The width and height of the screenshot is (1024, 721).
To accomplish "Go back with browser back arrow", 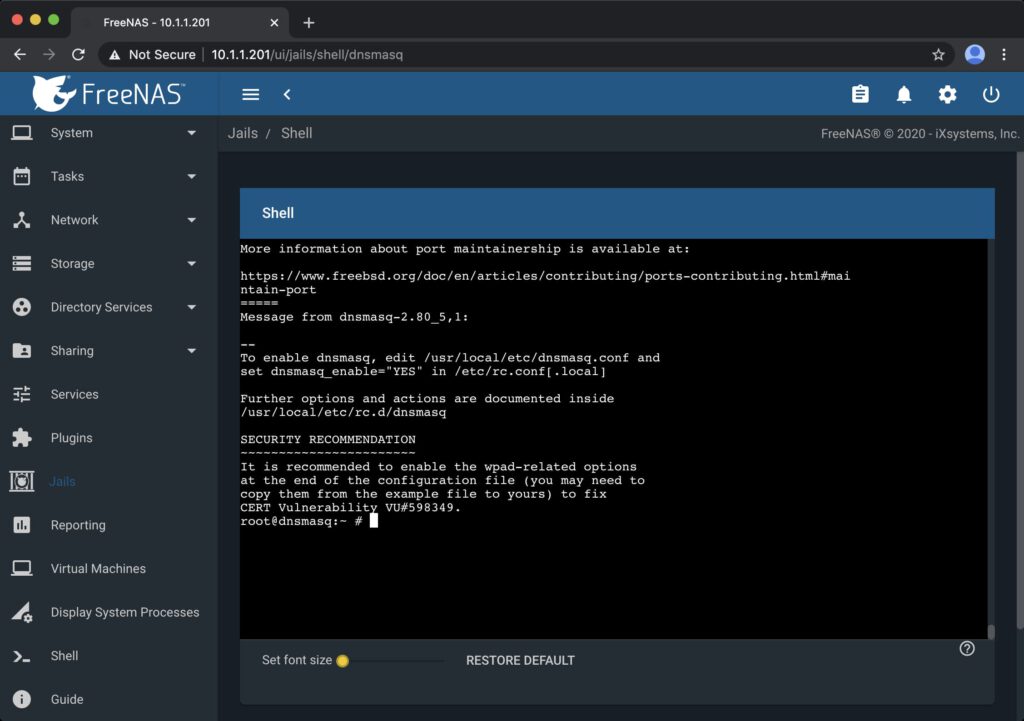I will tap(20, 55).
